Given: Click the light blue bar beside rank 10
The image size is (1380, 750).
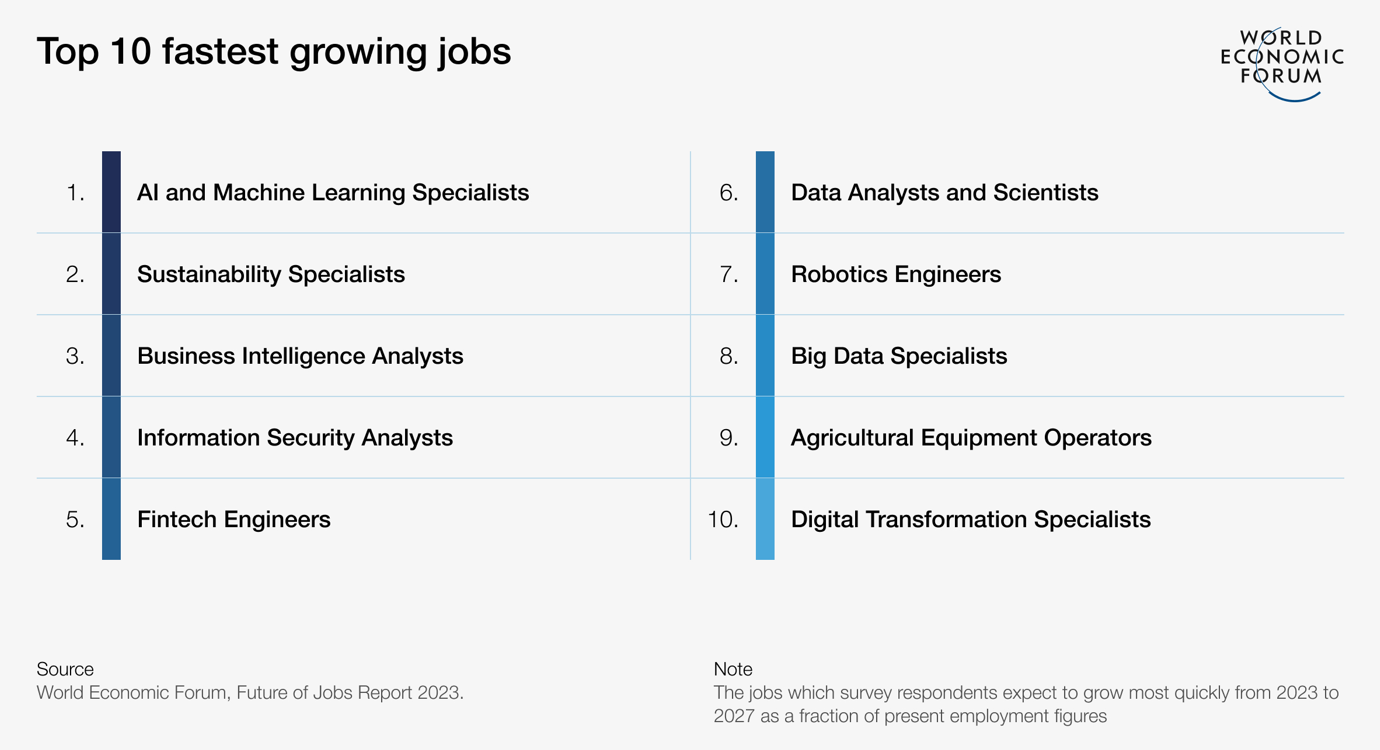Looking at the screenshot, I should click(x=765, y=519).
